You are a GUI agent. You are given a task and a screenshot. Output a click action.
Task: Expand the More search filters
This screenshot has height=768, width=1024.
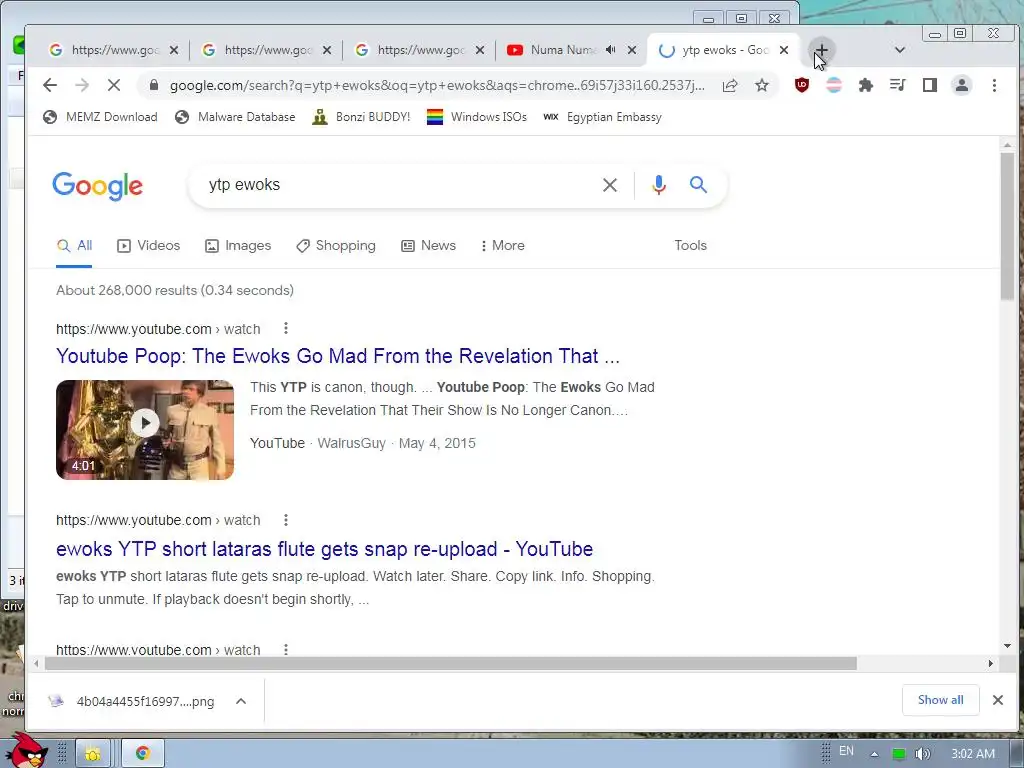point(502,246)
